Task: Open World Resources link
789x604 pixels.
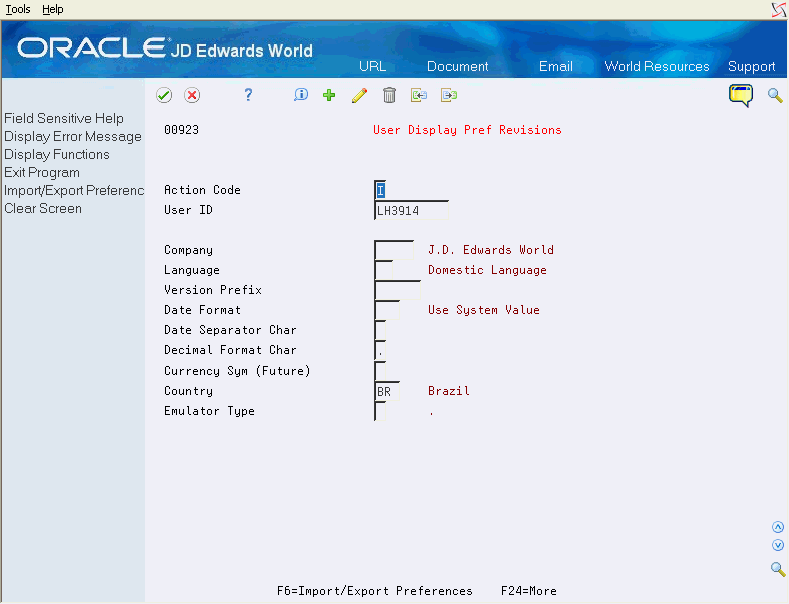Action: pos(657,66)
